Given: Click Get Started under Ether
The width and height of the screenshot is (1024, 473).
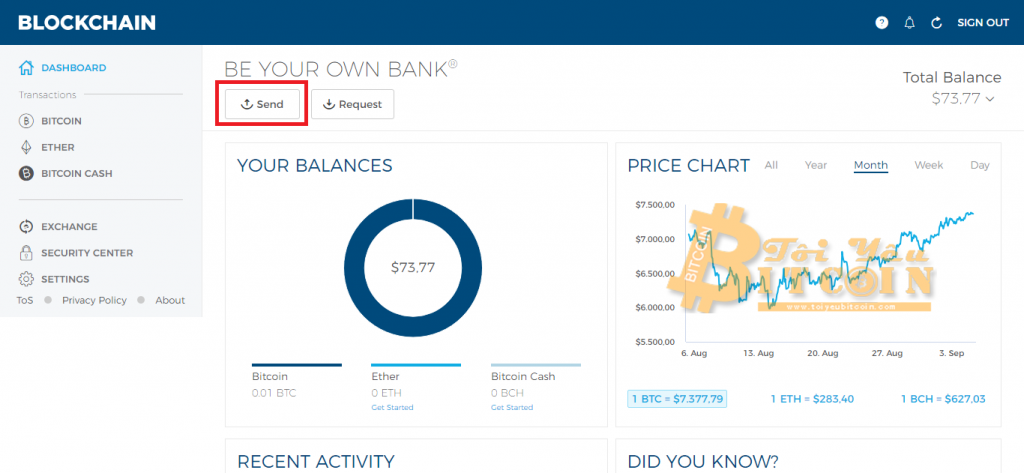Looking at the screenshot, I should (x=392, y=407).
